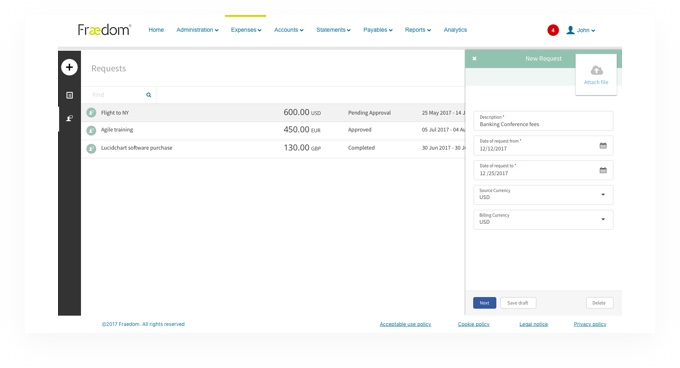680x368 pixels.
Task: Click the 450.00 EUR amount
Action: click(302, 130)
